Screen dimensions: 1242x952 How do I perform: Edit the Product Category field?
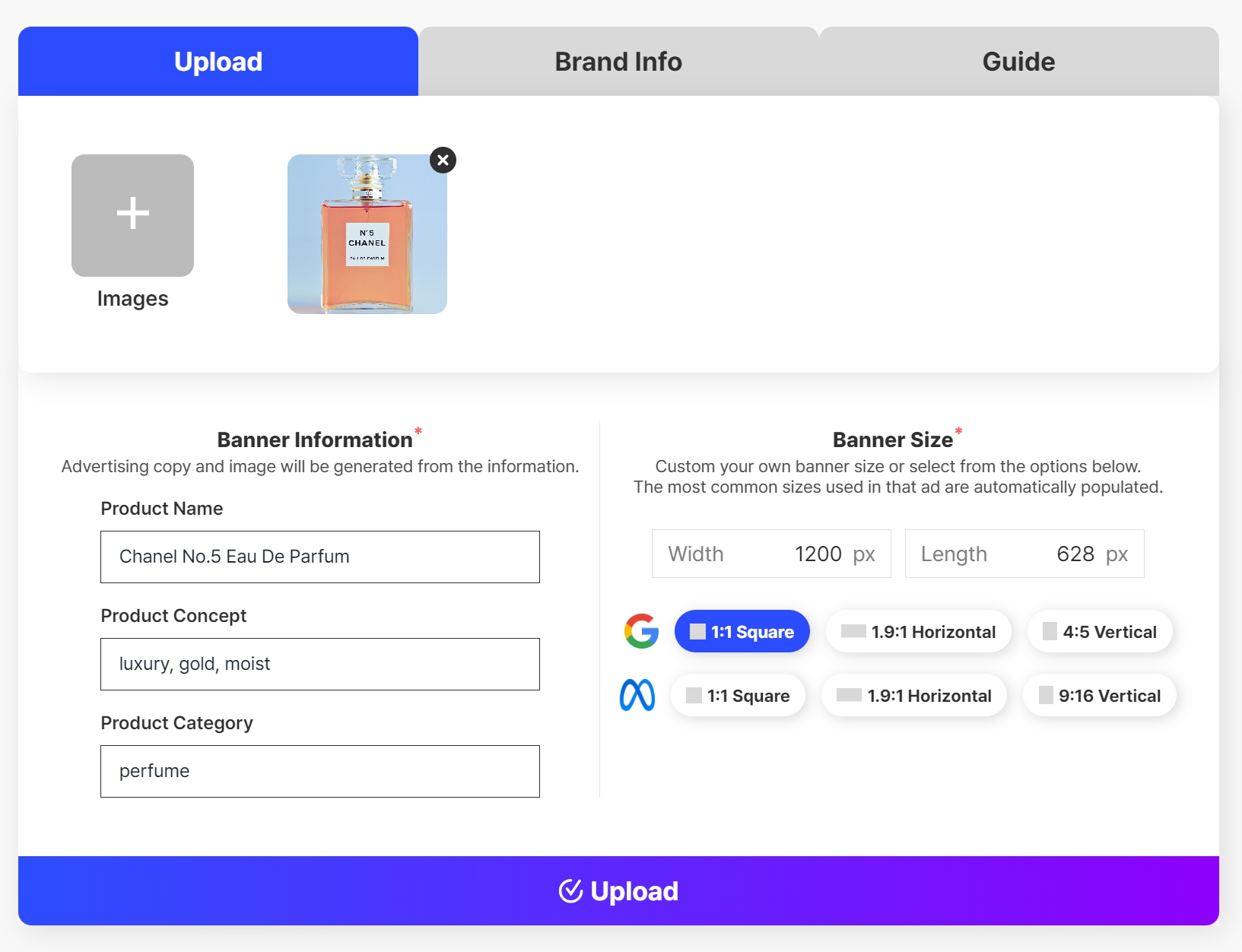point(320,771)
